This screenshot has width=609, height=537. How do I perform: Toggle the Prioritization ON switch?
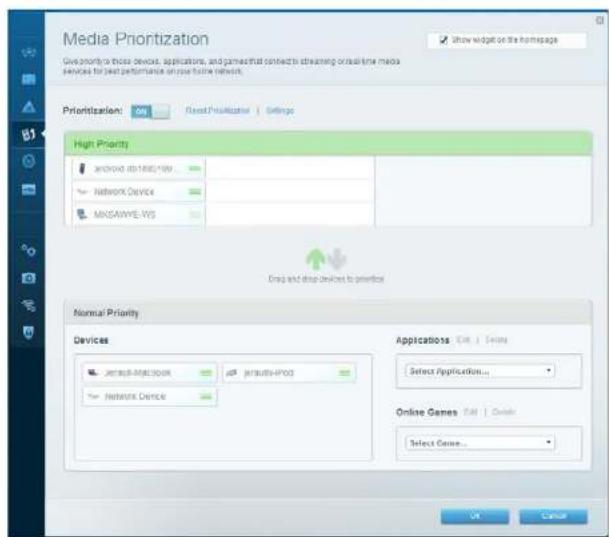coord(151,112)
